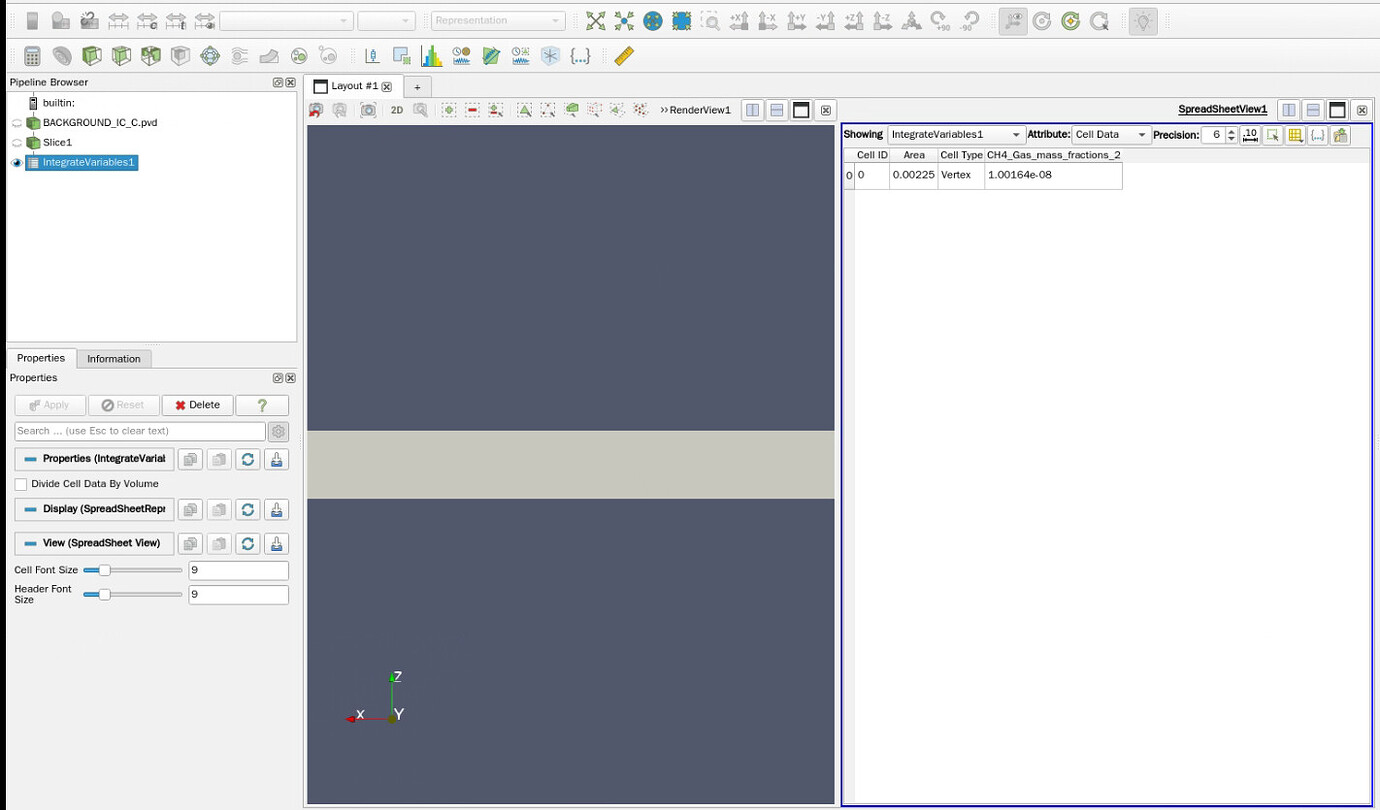1380x810 pixels.
Task: Toggle advanced properties gear button
Action: click(x=279, y=431)
